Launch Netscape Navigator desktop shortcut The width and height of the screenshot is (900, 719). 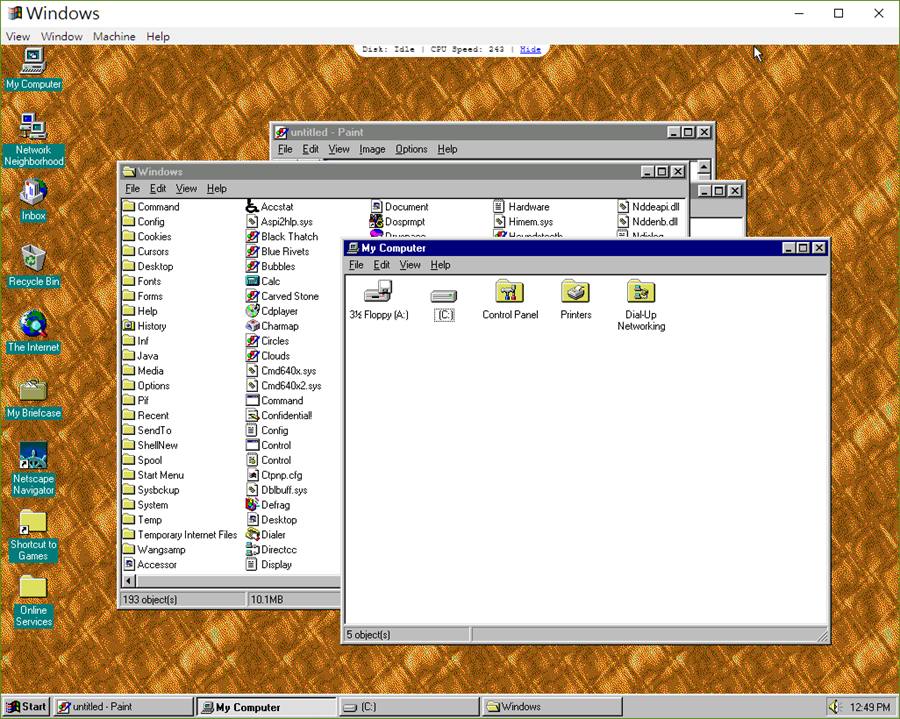(33, 457)
